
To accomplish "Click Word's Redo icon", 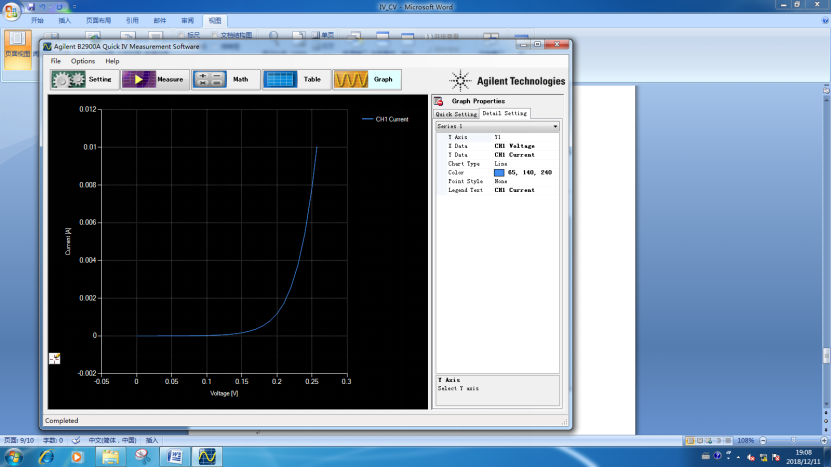I will 59,7.
